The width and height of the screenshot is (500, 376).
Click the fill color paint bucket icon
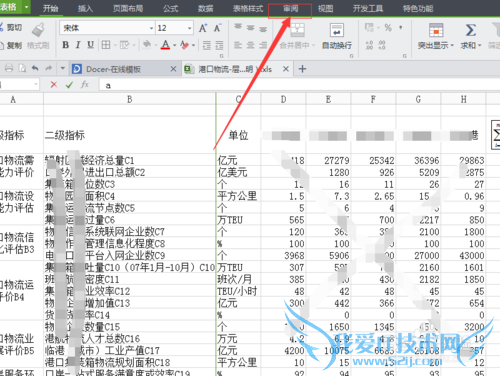[147, 45]
